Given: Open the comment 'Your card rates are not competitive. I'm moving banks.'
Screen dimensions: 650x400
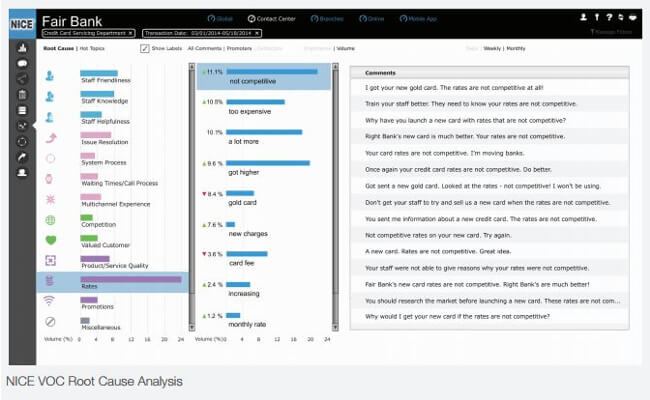Looking at the screenshot, I should click(490, 153).
